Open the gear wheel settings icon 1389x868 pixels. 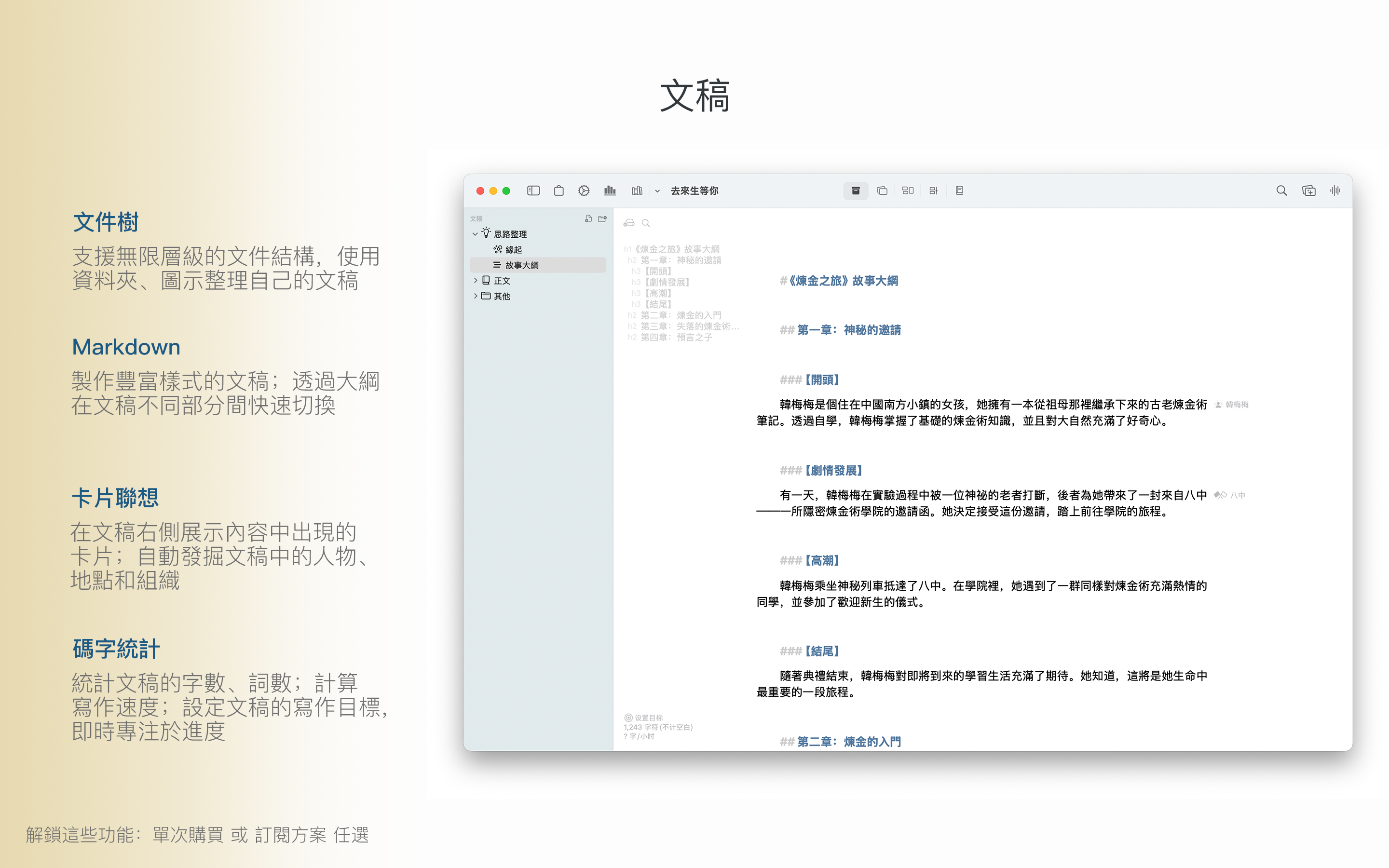pyautogui.click(x=584, y=190)
